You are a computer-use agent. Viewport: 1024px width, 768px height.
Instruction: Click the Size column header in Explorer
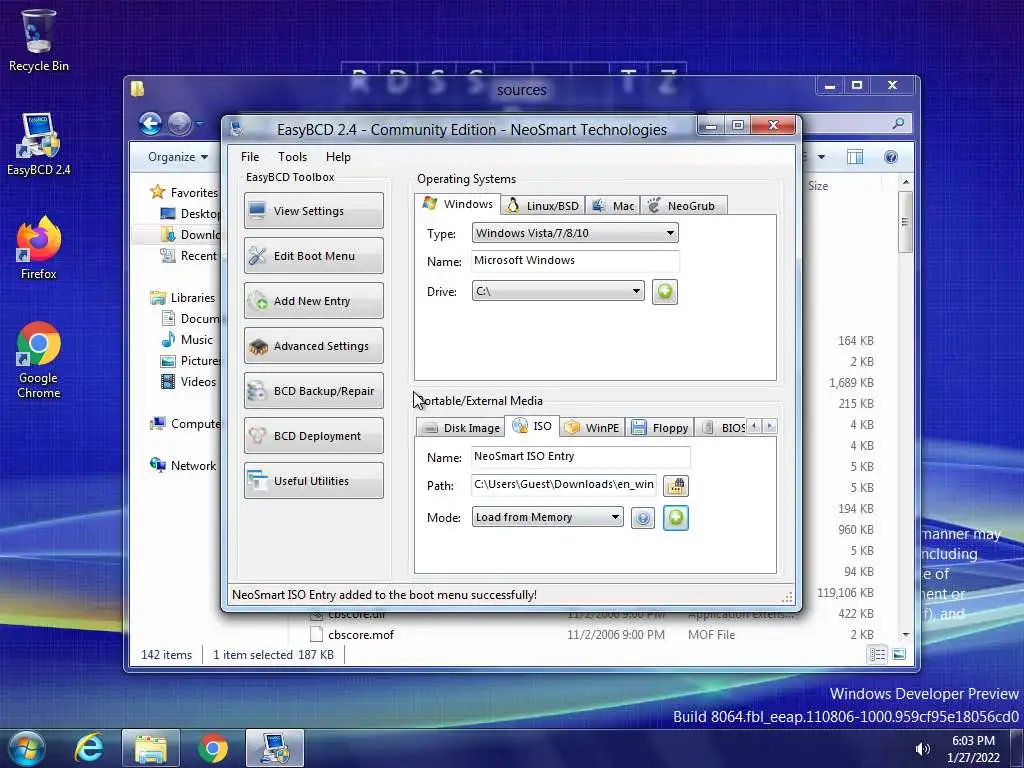point(818,186)
